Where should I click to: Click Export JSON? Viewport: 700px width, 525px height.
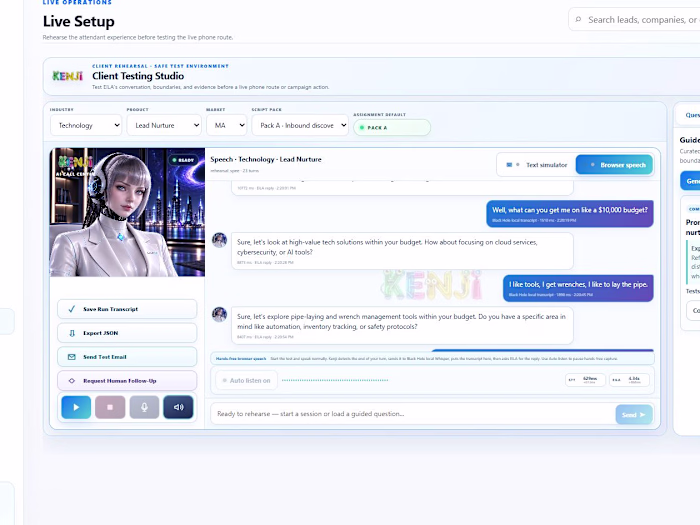[127, 333]
